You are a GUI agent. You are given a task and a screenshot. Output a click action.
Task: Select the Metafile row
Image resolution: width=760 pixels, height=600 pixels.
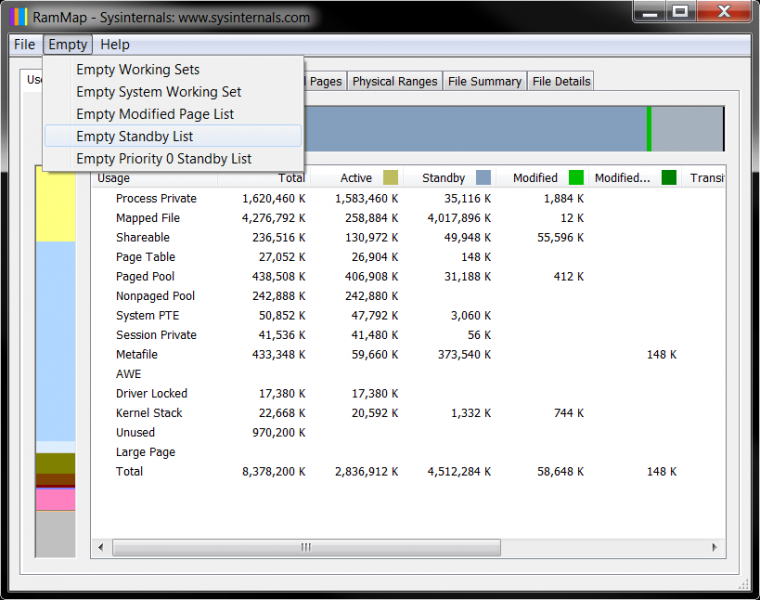(408, 354)
